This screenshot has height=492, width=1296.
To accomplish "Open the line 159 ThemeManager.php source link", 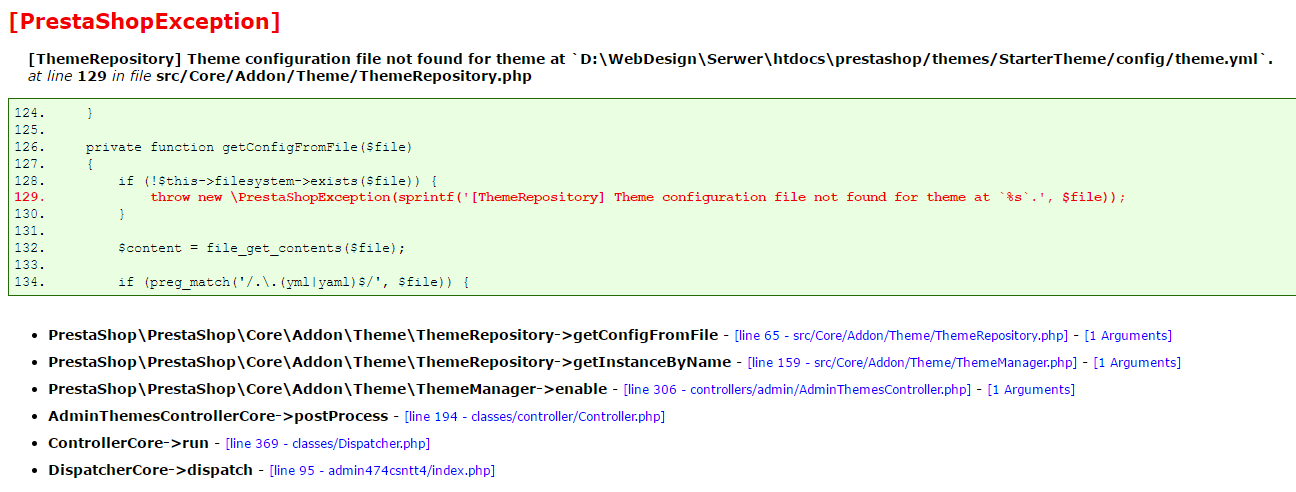I will click(x=912, y=363).
